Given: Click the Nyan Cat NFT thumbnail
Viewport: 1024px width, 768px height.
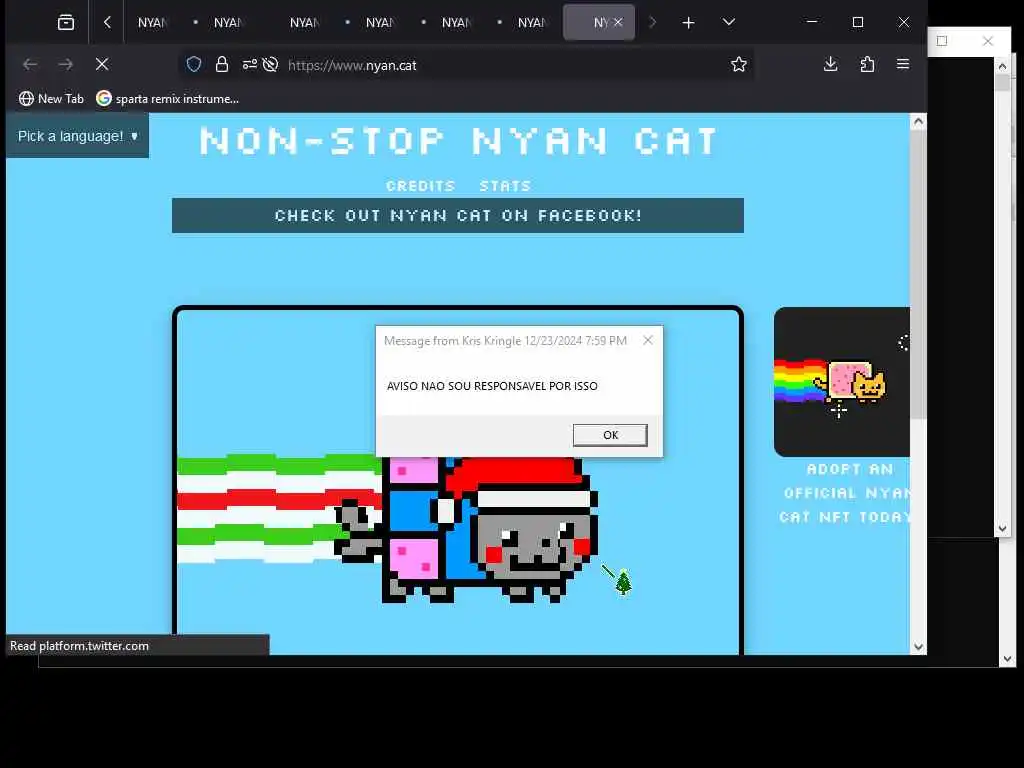Looking at the screenshot, I should (842, 382).
